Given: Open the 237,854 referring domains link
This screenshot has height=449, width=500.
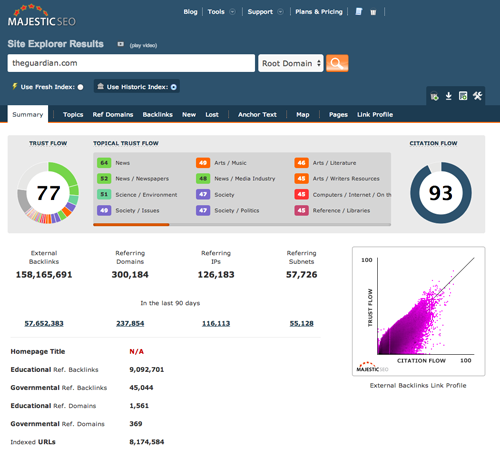Looking at the screenshot, I should 130,323.
